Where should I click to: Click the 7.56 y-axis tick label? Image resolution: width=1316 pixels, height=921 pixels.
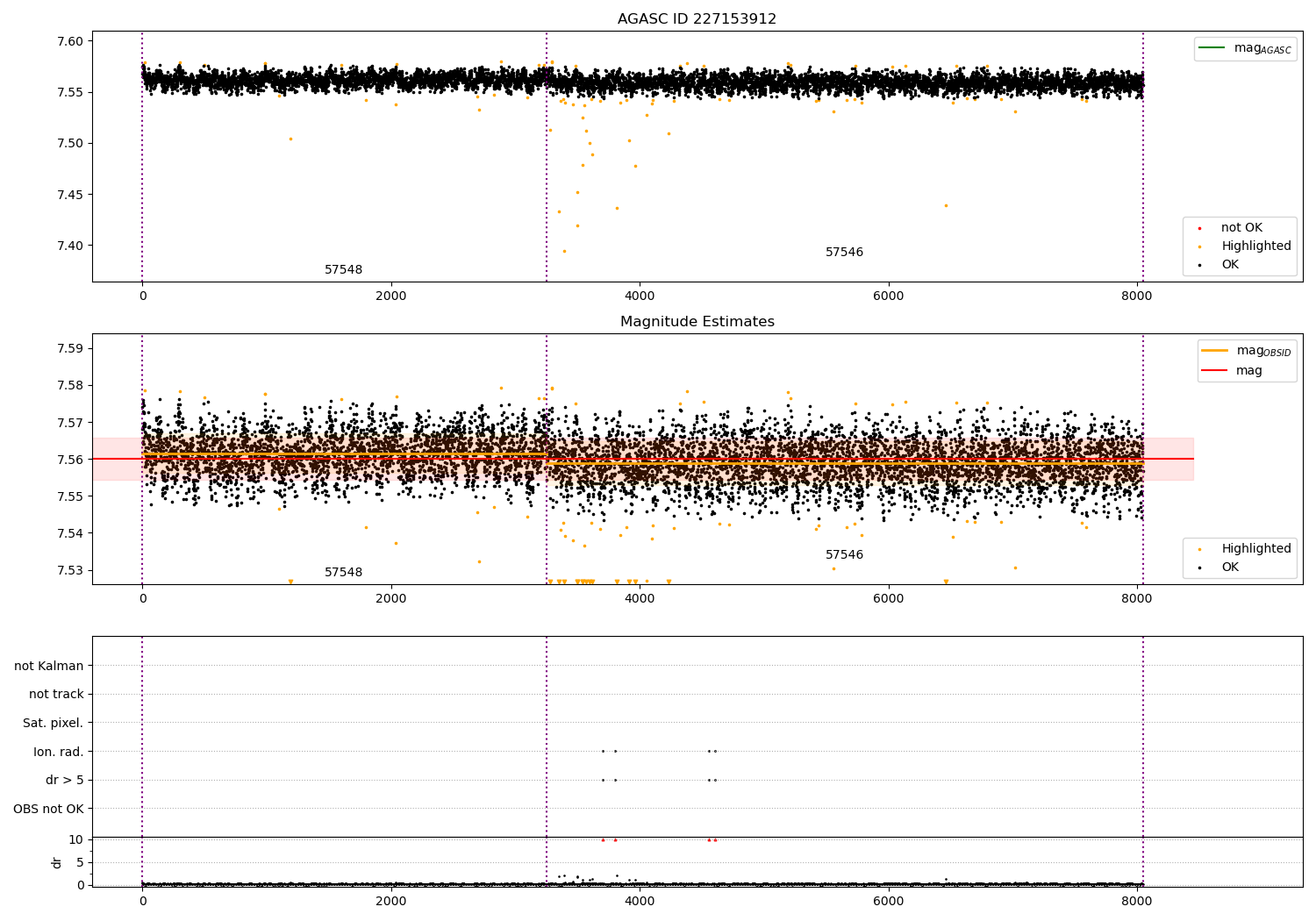coord(70,459)
